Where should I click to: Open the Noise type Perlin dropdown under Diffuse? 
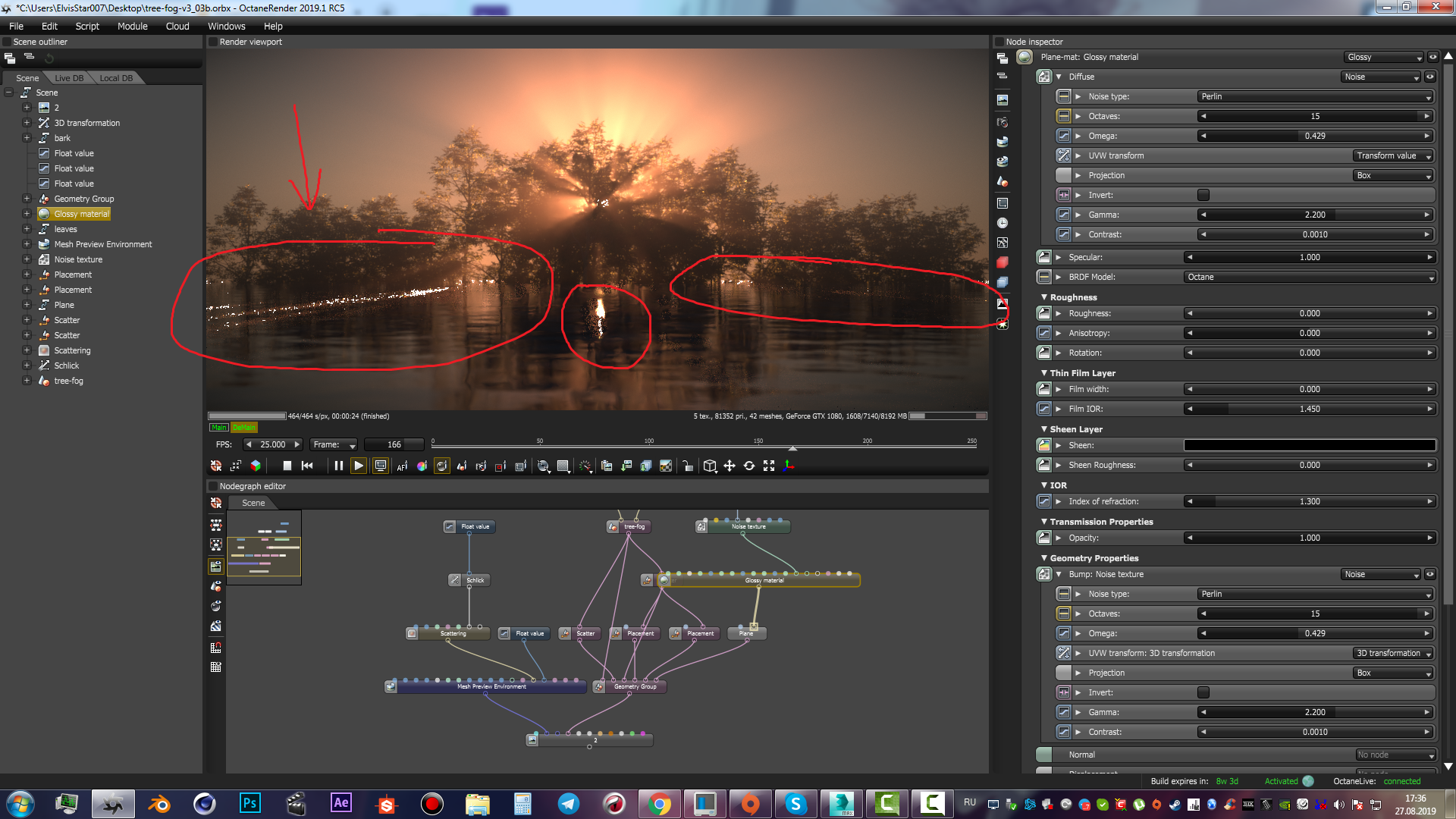coord(1315,96)
